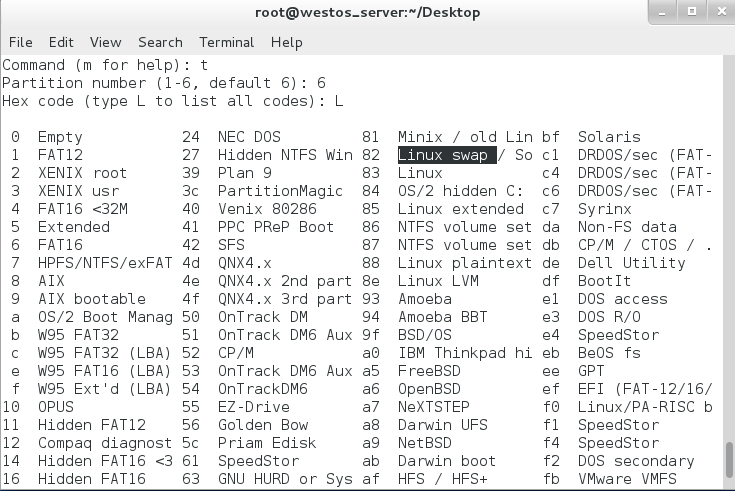Click the highlighted 'Linux swap' text
This screenshot has width=735, height=491.
coord(447,155)
